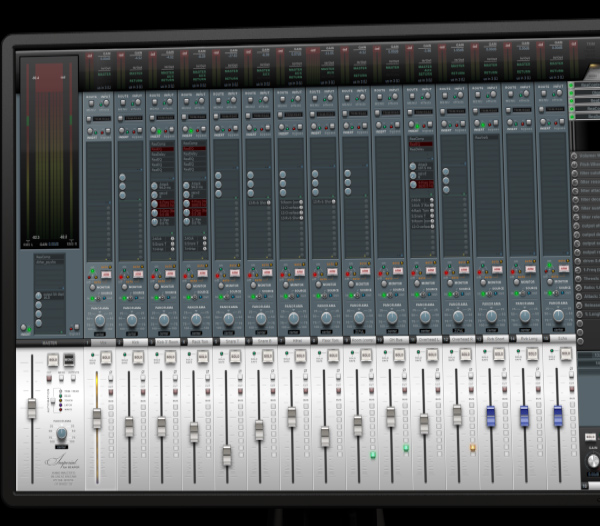Image resolution: width=600 pixels, height=526 pixels.
Task: Open ReaComp on Overhead L FX list
Action: click(x=421, y=139)
